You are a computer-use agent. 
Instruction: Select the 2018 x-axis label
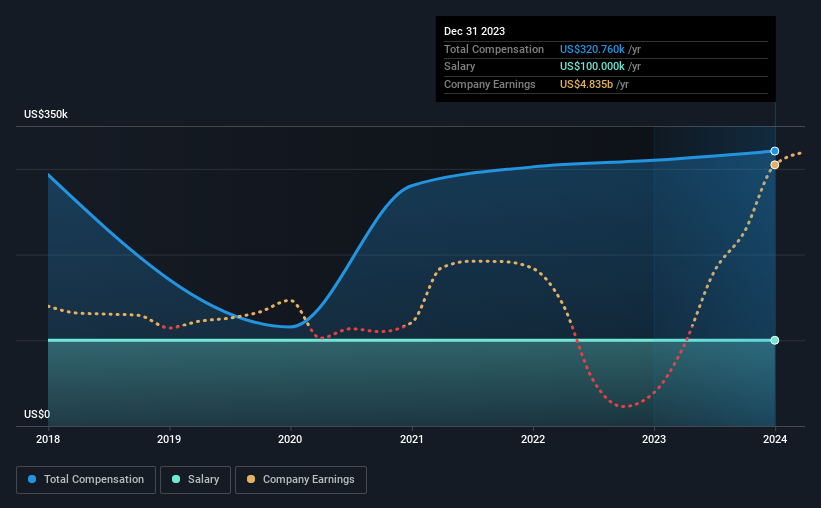pyautogui.click(x=48, y=439)
